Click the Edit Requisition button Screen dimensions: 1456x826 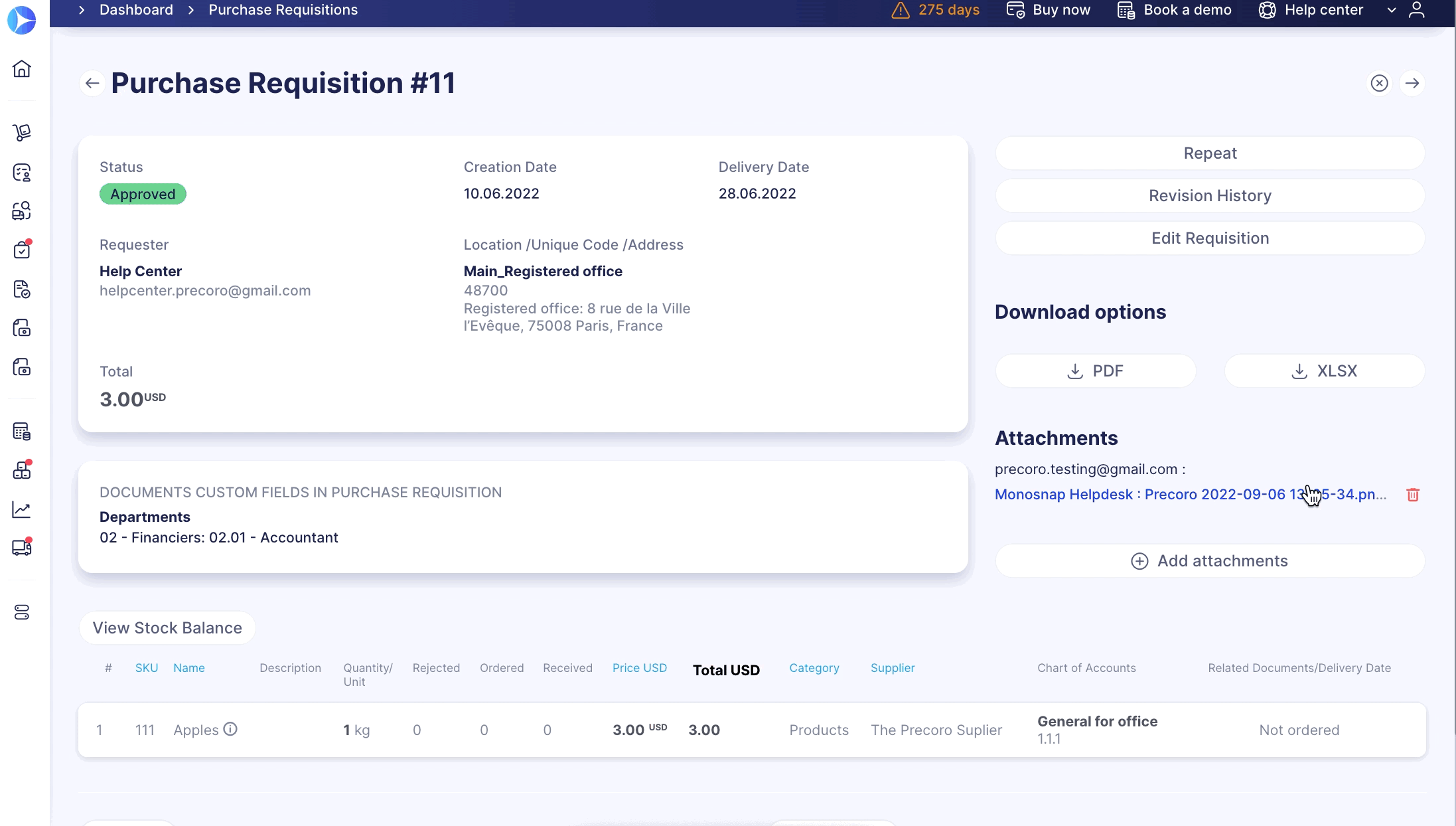pyautogui.click(x=1209, y=238)
